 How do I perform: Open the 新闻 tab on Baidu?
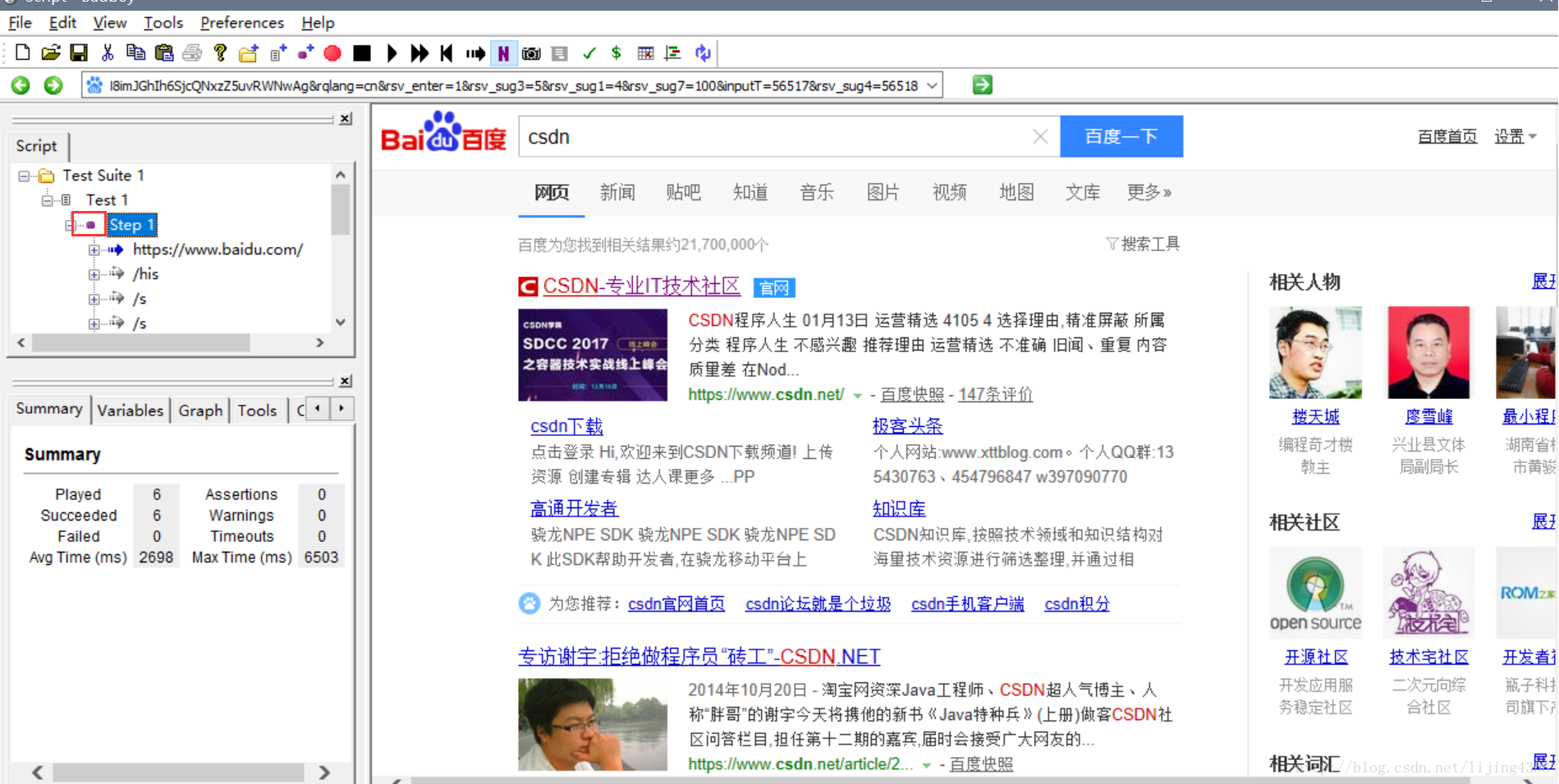coord(617,193)
